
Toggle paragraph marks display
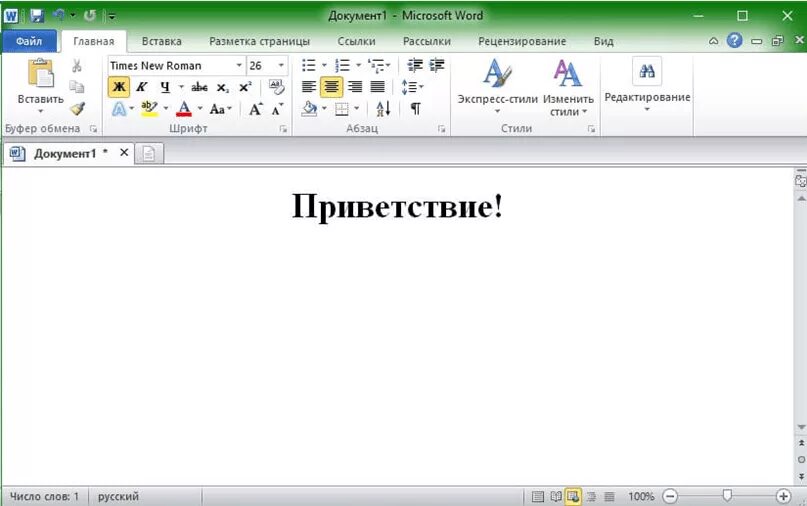(x=416, y=109)
